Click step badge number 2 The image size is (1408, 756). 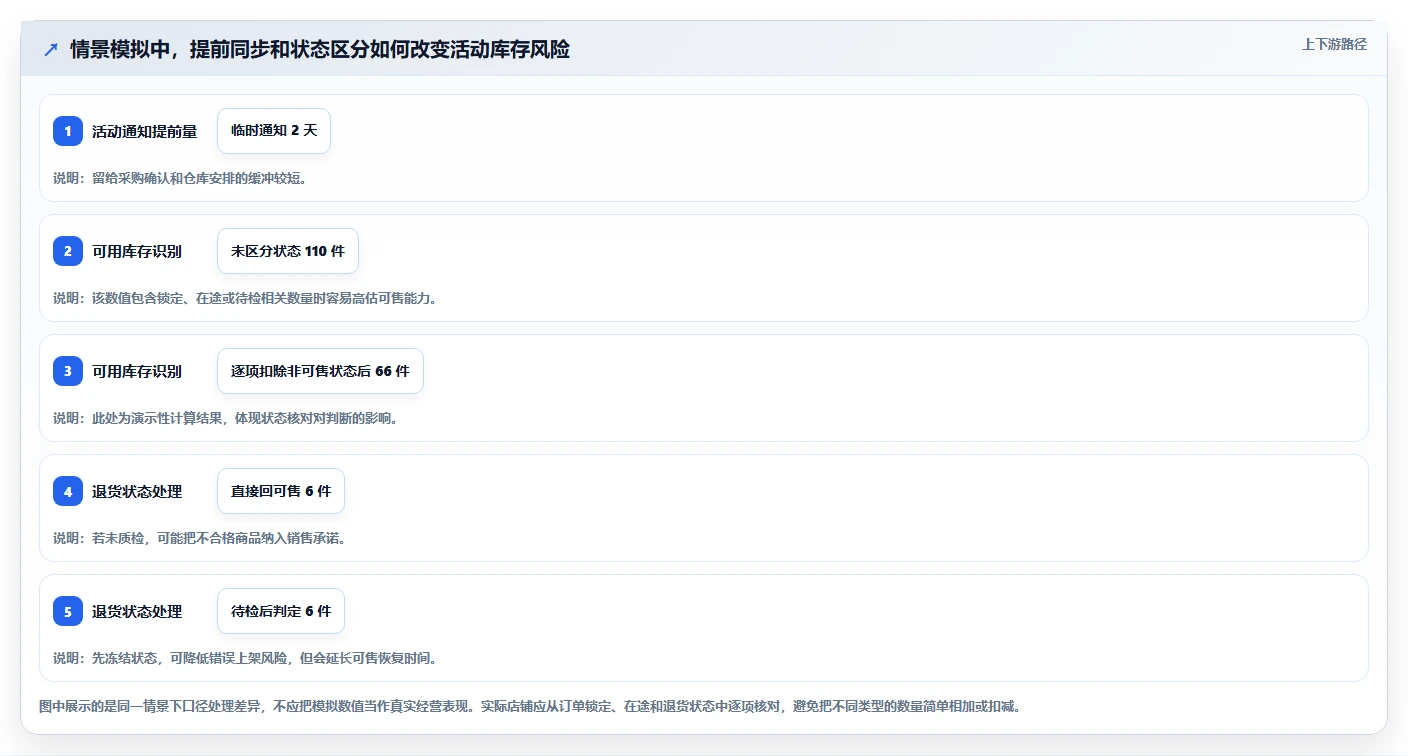(68, 251)
